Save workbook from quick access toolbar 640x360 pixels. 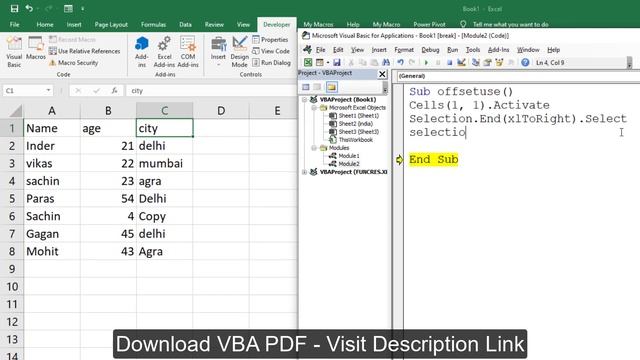(14, 9)
